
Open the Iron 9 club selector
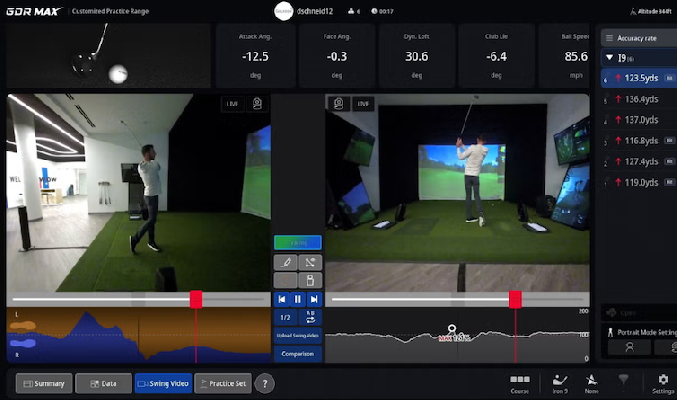click(560, 384)
